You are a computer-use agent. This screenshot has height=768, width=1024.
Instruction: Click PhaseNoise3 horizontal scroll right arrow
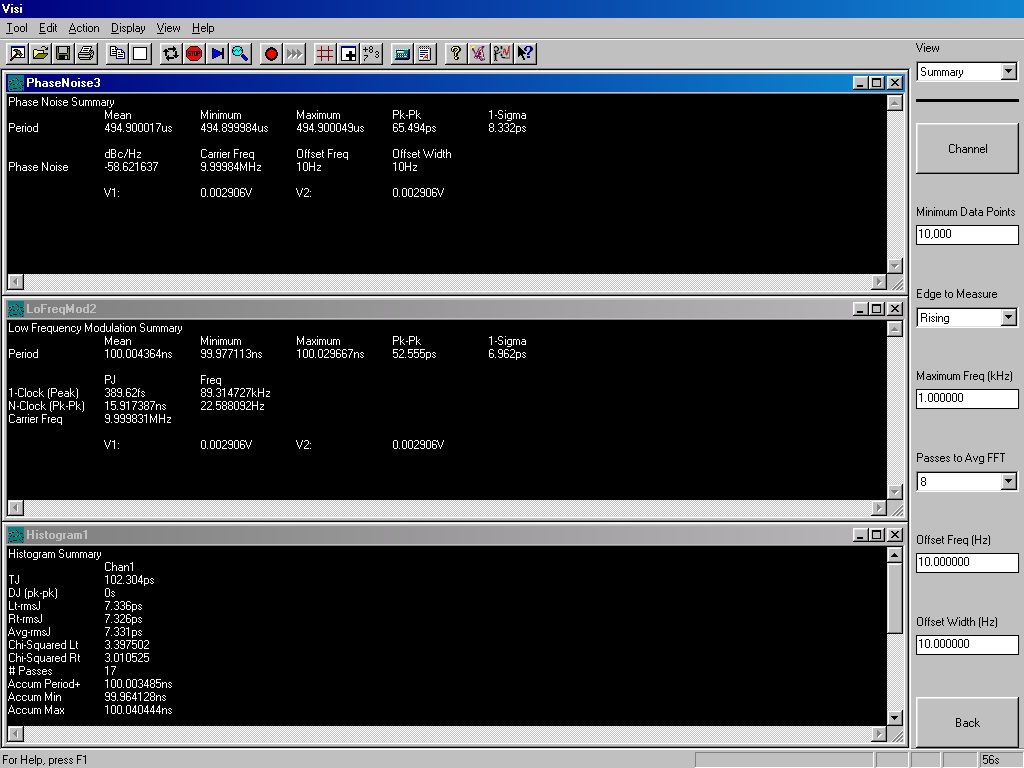coord(879,281)
